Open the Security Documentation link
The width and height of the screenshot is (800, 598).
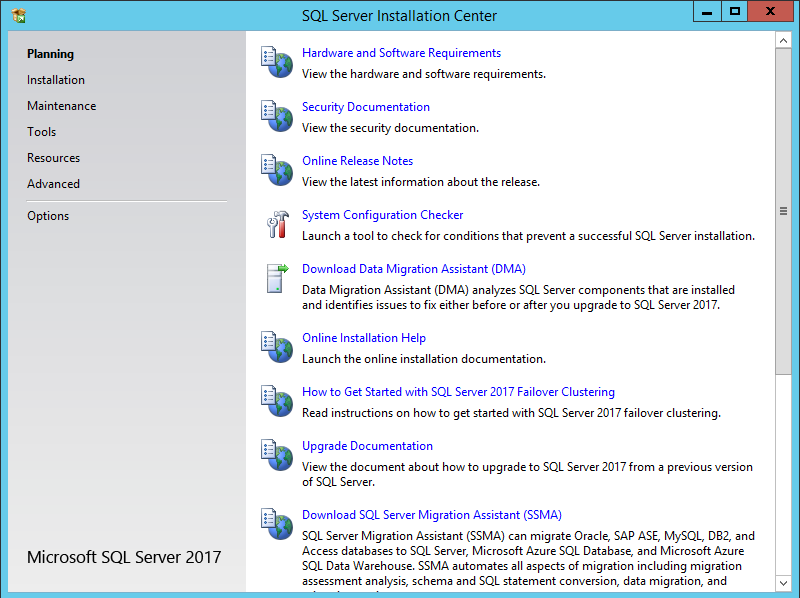366,107
